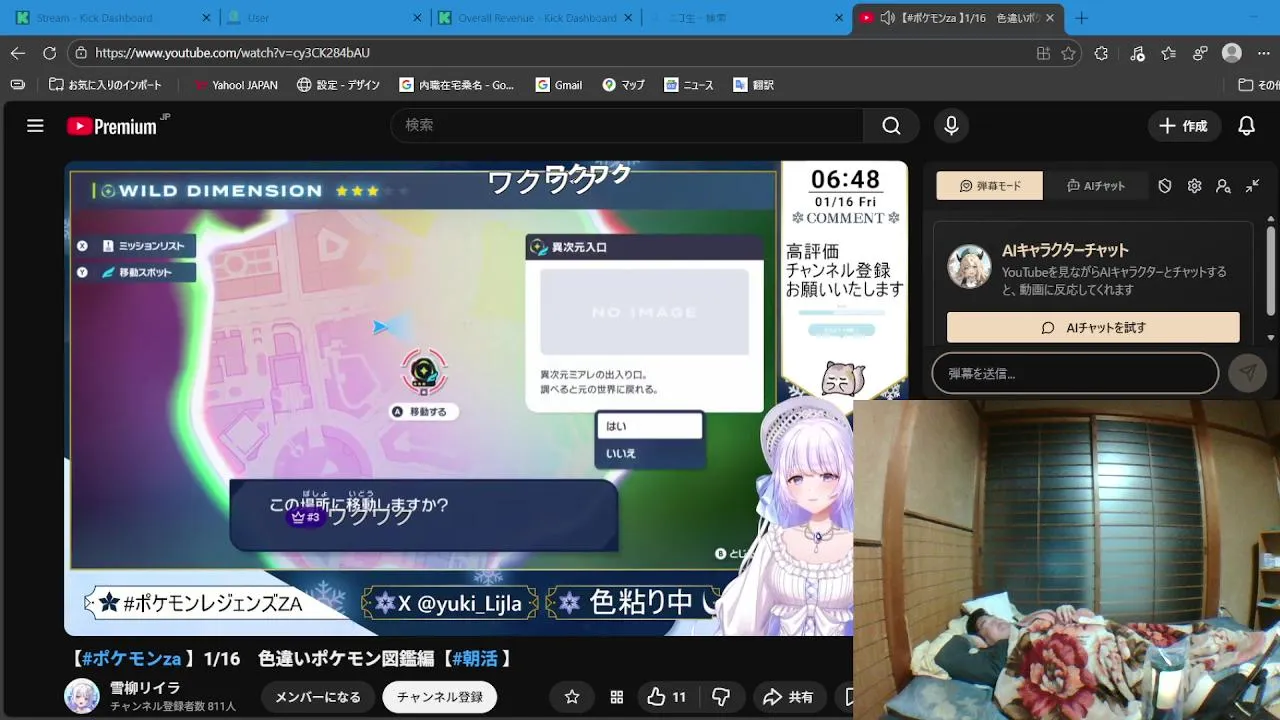Screen dimensions: 1280x720
Task: Open the leftmost tab actions icon in bookmarks bar
Action: click(17, 85)
